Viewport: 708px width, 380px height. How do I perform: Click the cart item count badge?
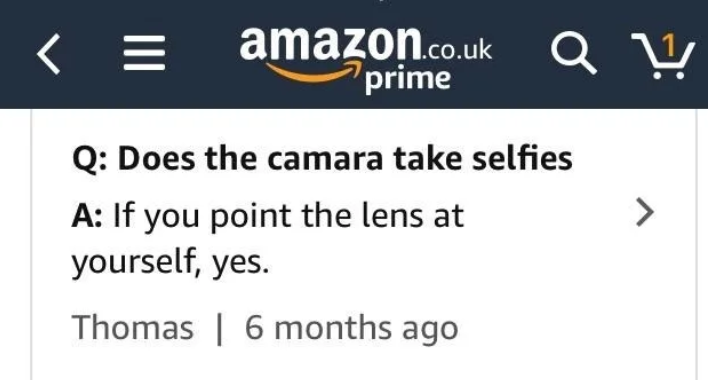(x=670, y=45)
